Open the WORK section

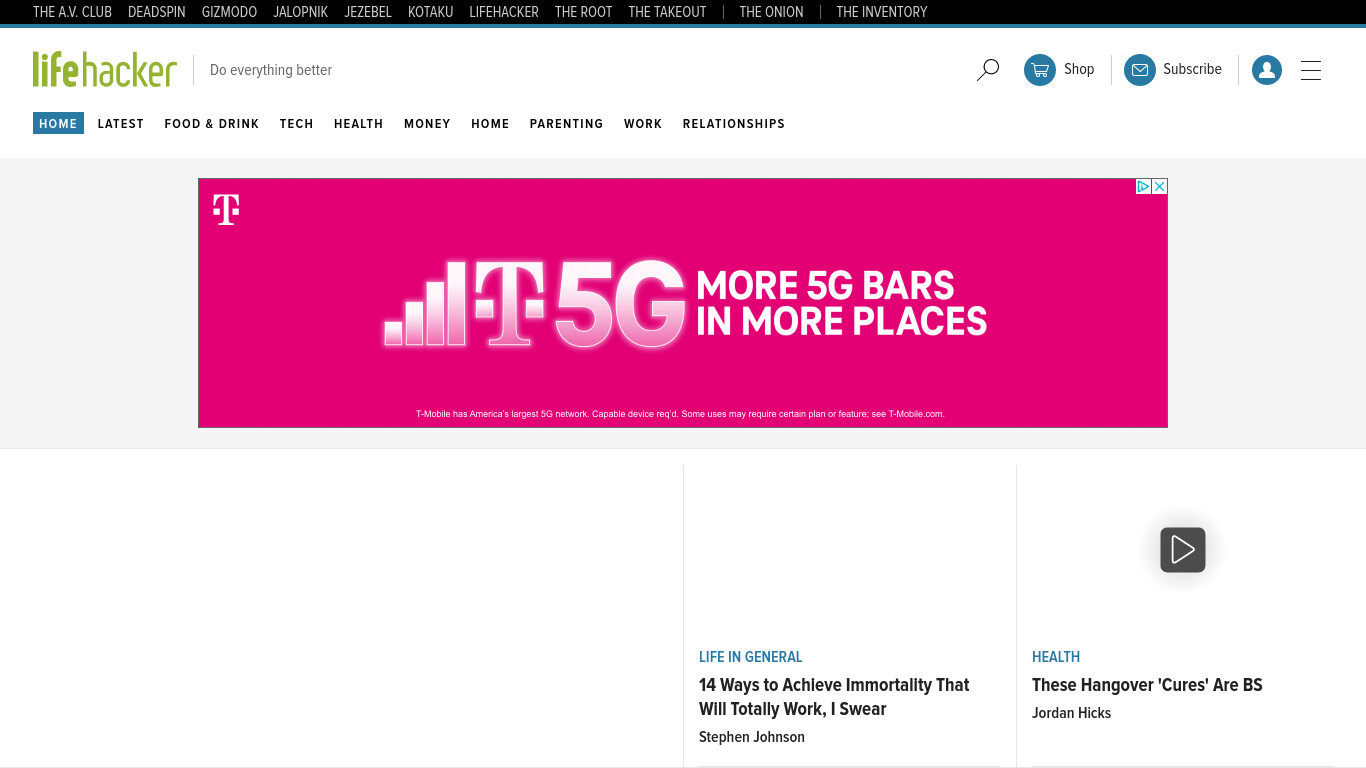coord(643,124)
